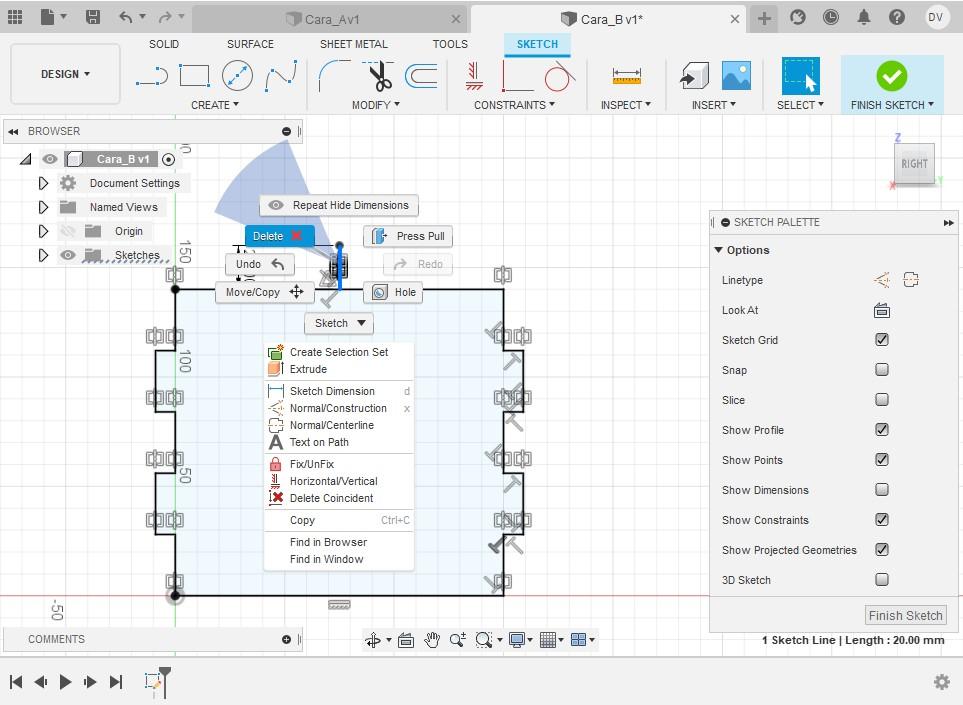Uncheck the Show Profile checkbox

882,430
